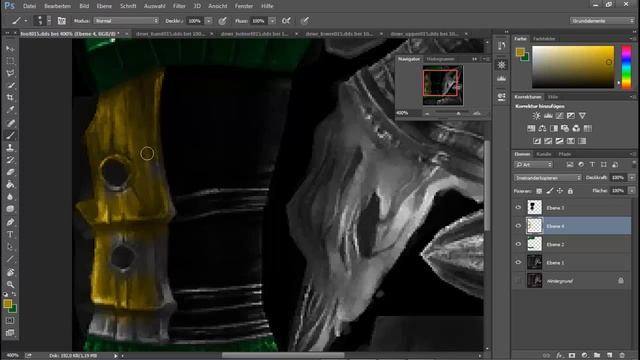Add a layer mask icon

pos(572,356)
